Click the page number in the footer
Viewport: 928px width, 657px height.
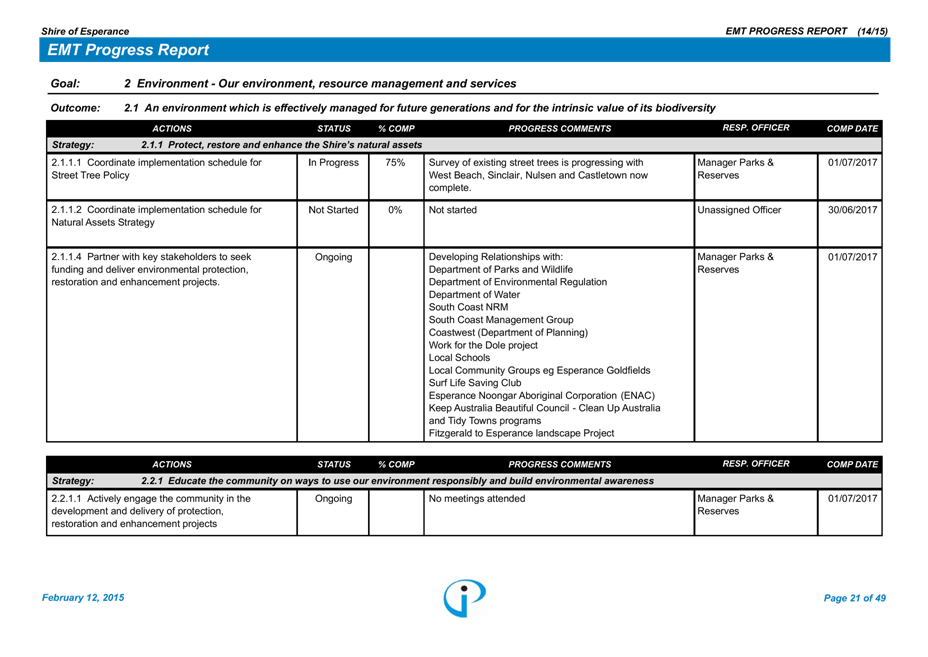tap(854, 598)
